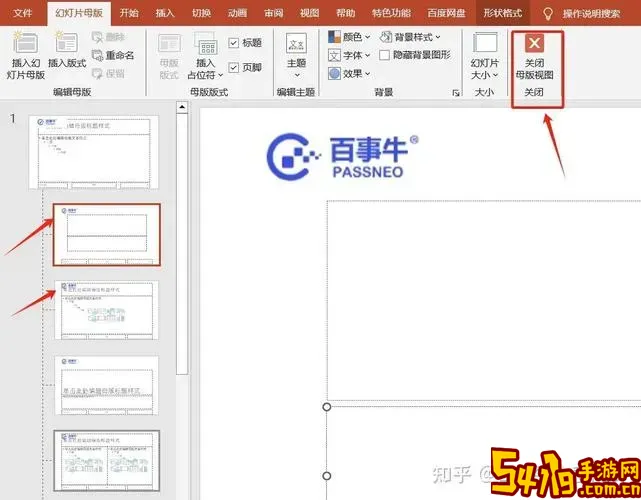Click the thumbnail pane scroll-up arrow
The height and width of the screenshot is (500, 641).
point(182,107)
